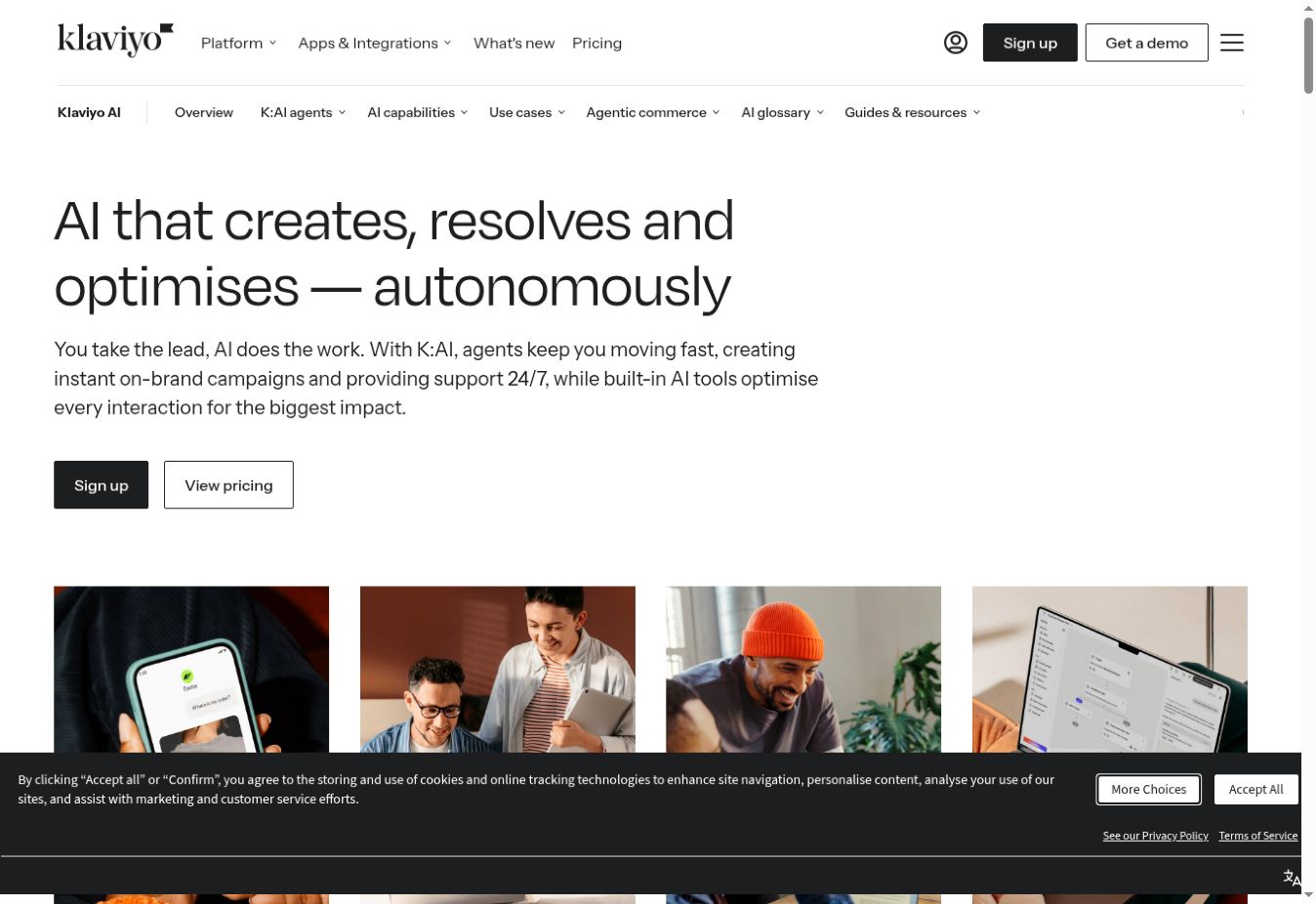Go to What's new page
Image resolution: width=1316 pixels, height=904 pixels.
click(514, 43)
